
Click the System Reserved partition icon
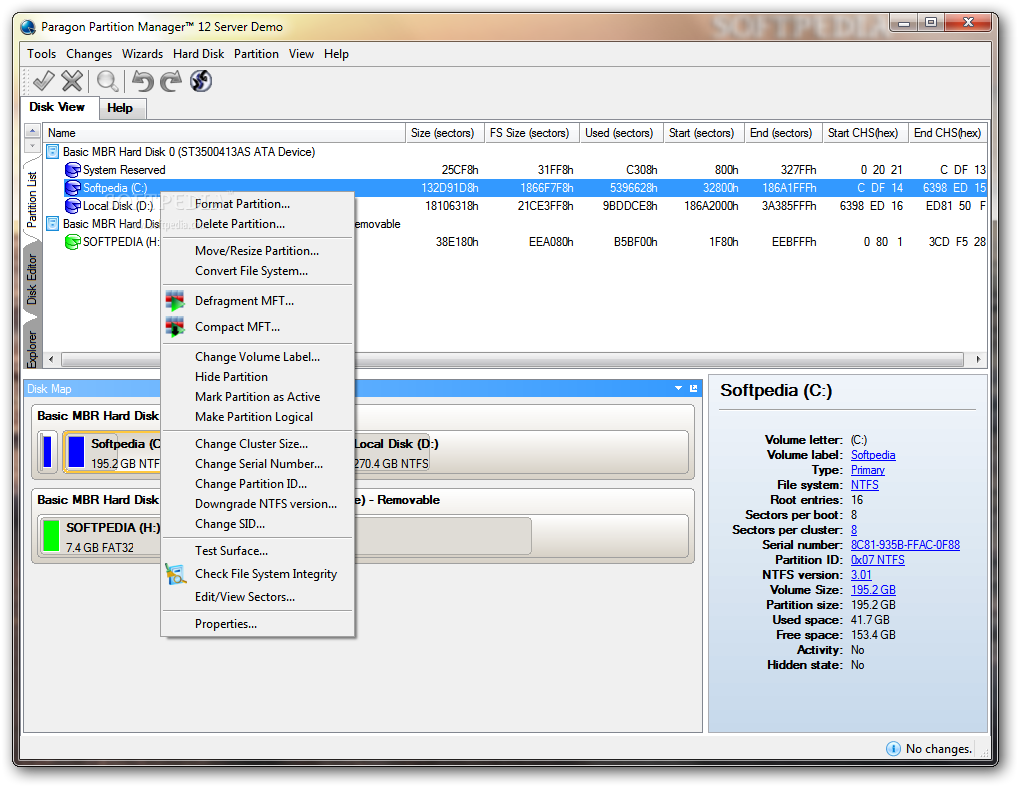72,170
